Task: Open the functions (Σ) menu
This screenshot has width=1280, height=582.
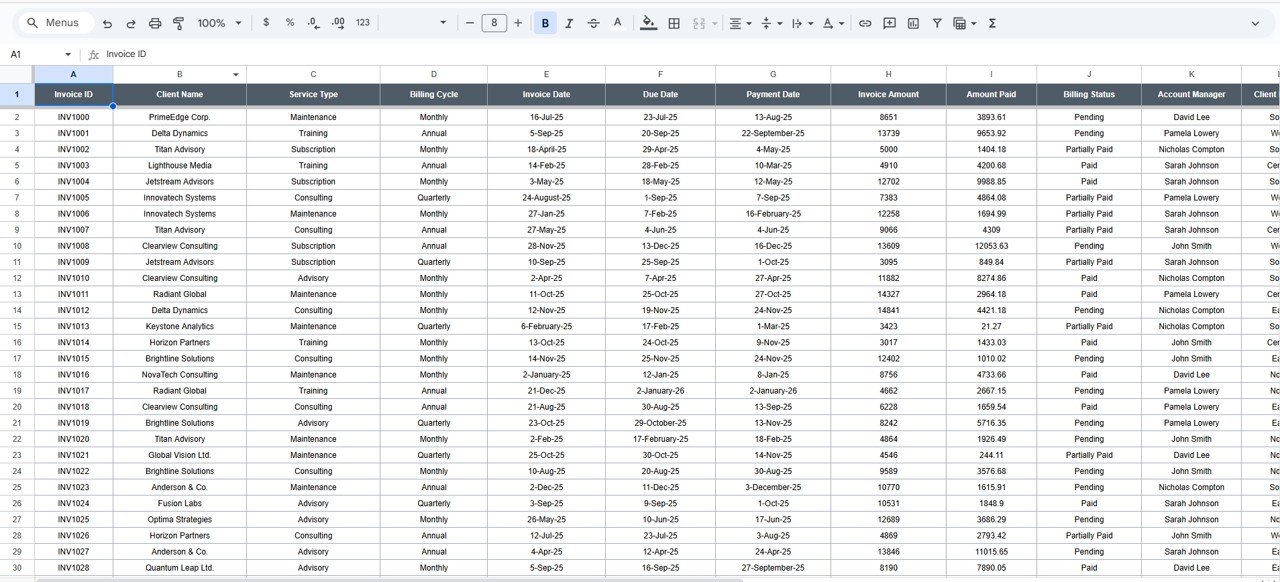Action: [991, 21]
